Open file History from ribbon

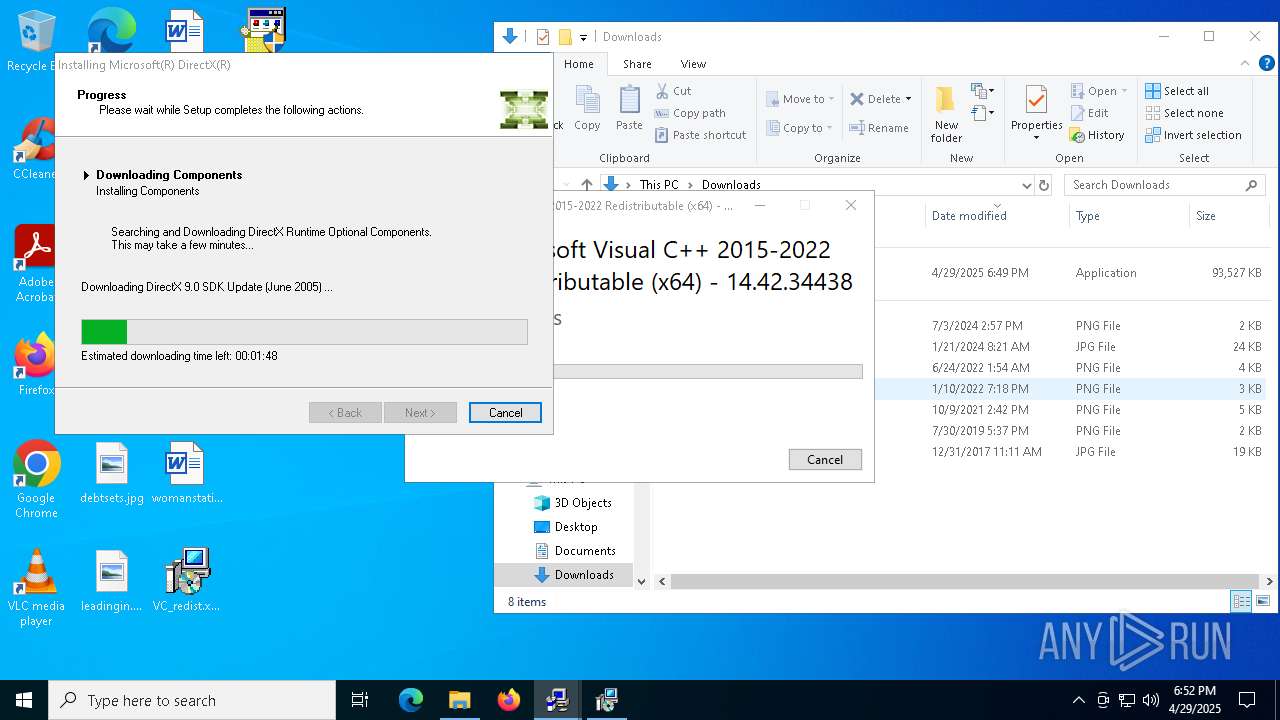point(1097,135)
